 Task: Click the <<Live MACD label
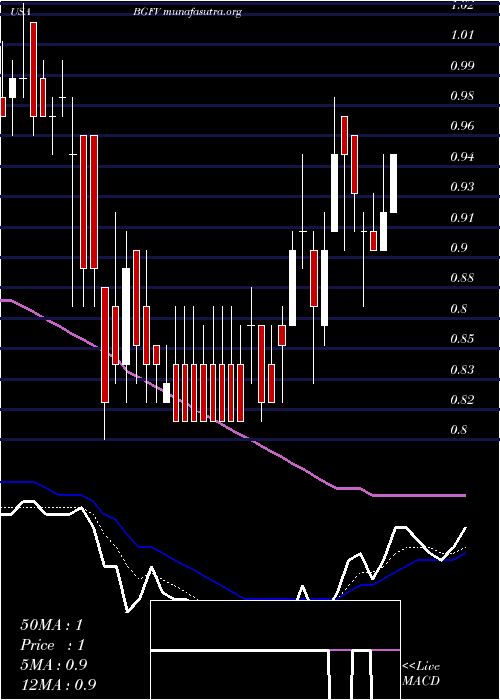(421, 673)
